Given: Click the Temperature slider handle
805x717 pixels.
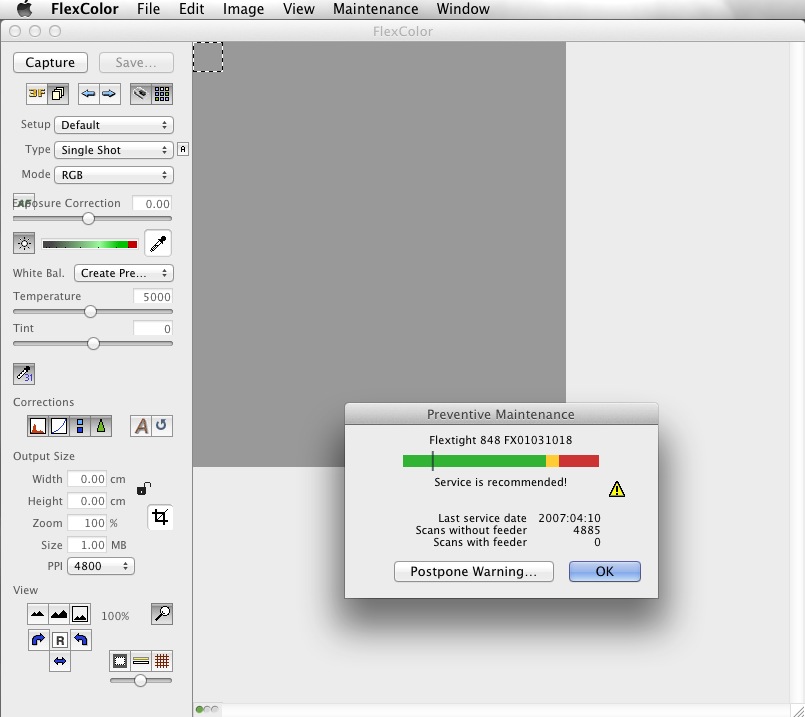Looking at the screenshot, I should [90, 312].
